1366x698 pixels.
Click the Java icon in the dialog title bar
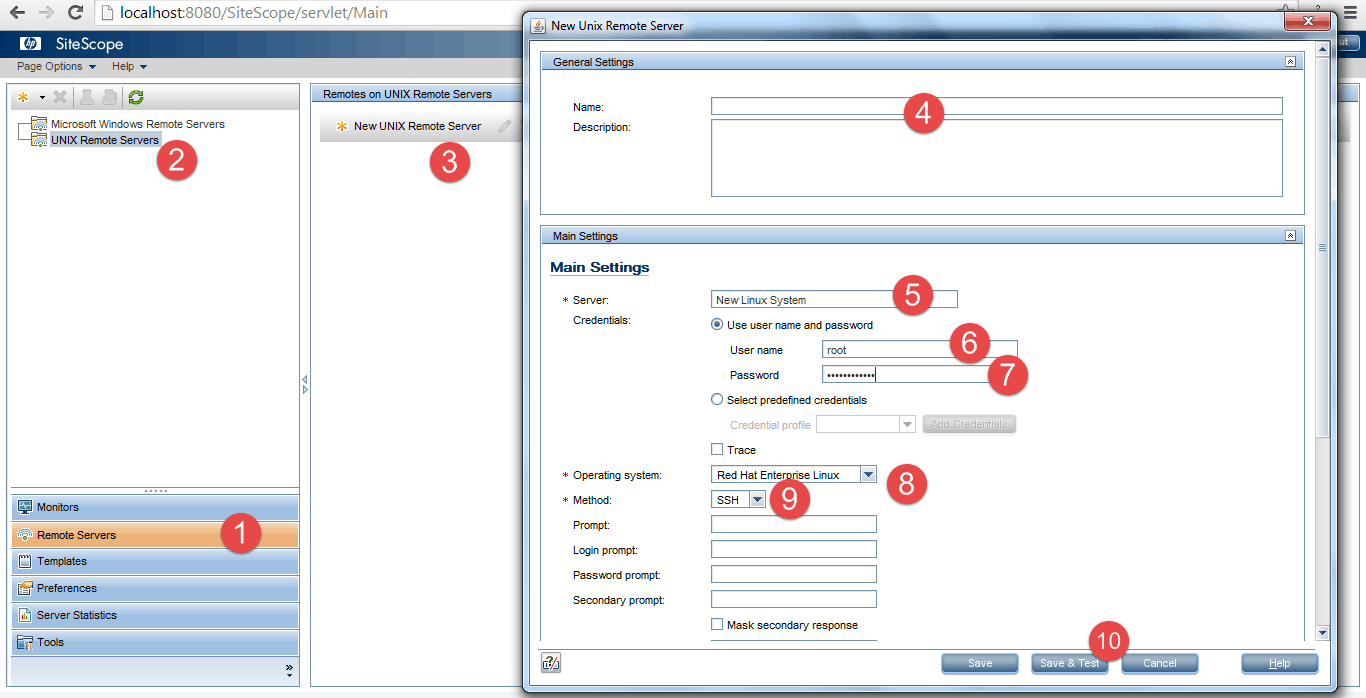(537, 25)
